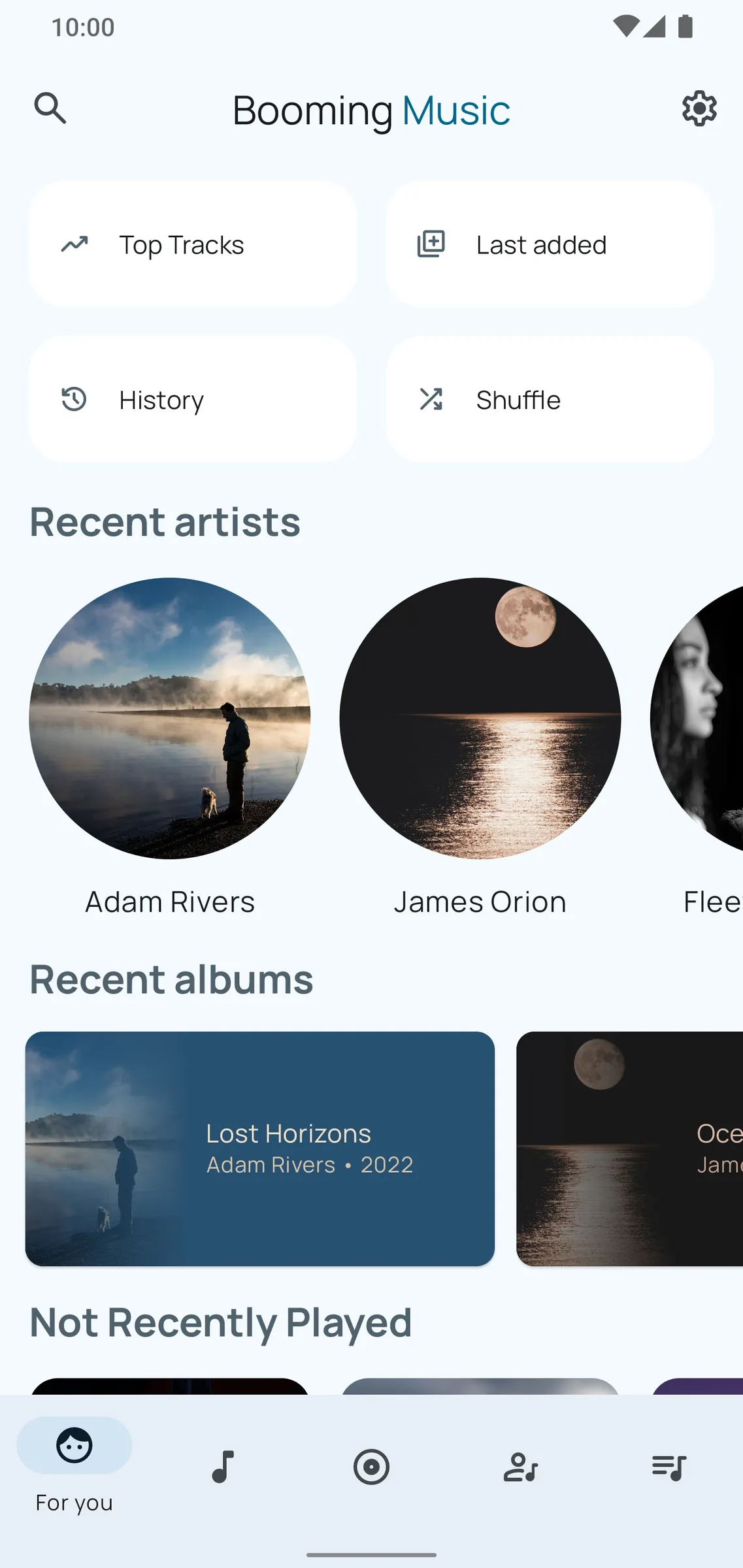The width and height of the screenshot is (743, 1568).
Task: Tap the home gesture bar
Action: pos(371,1554)
